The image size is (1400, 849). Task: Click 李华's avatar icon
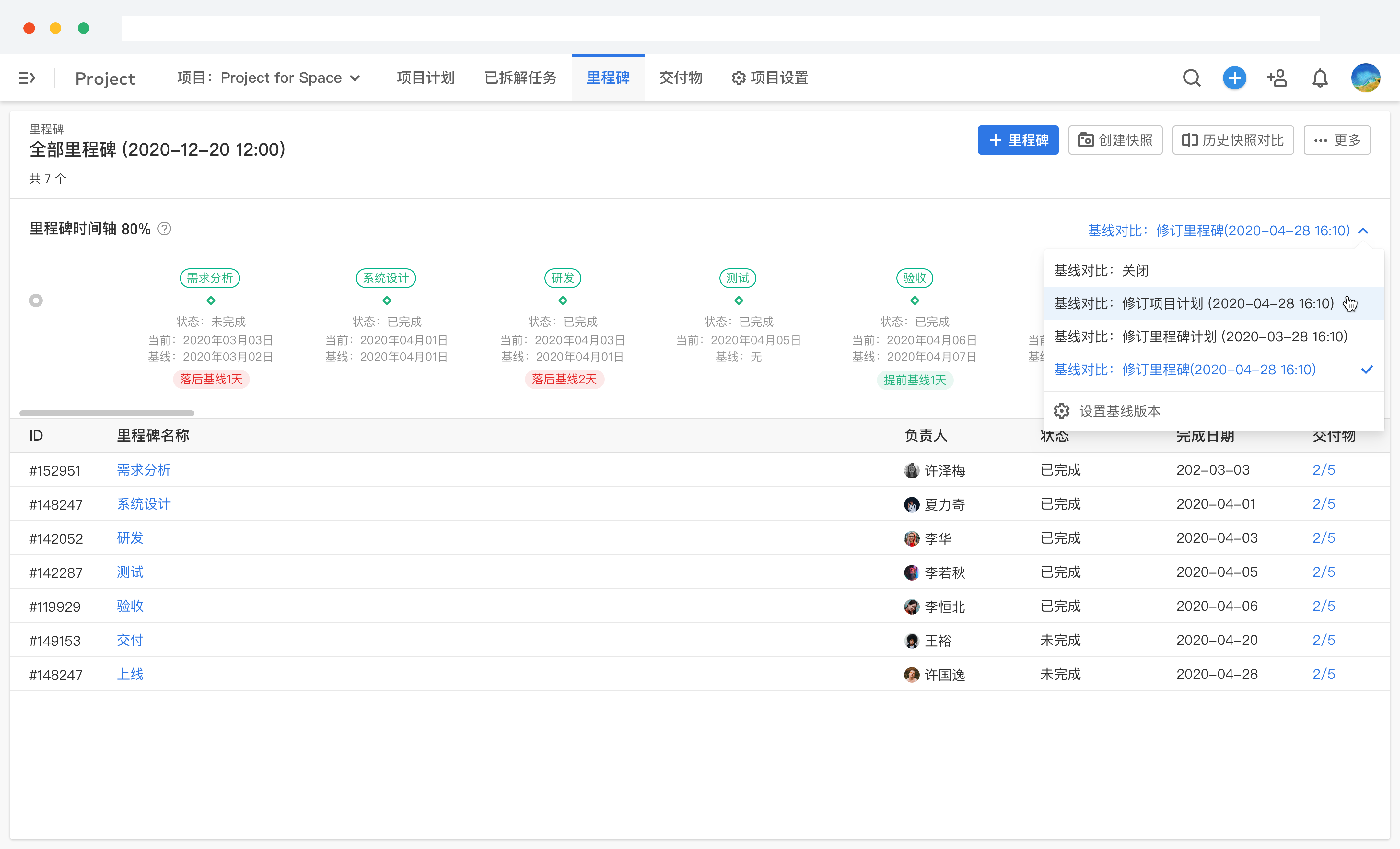[911, 539]
